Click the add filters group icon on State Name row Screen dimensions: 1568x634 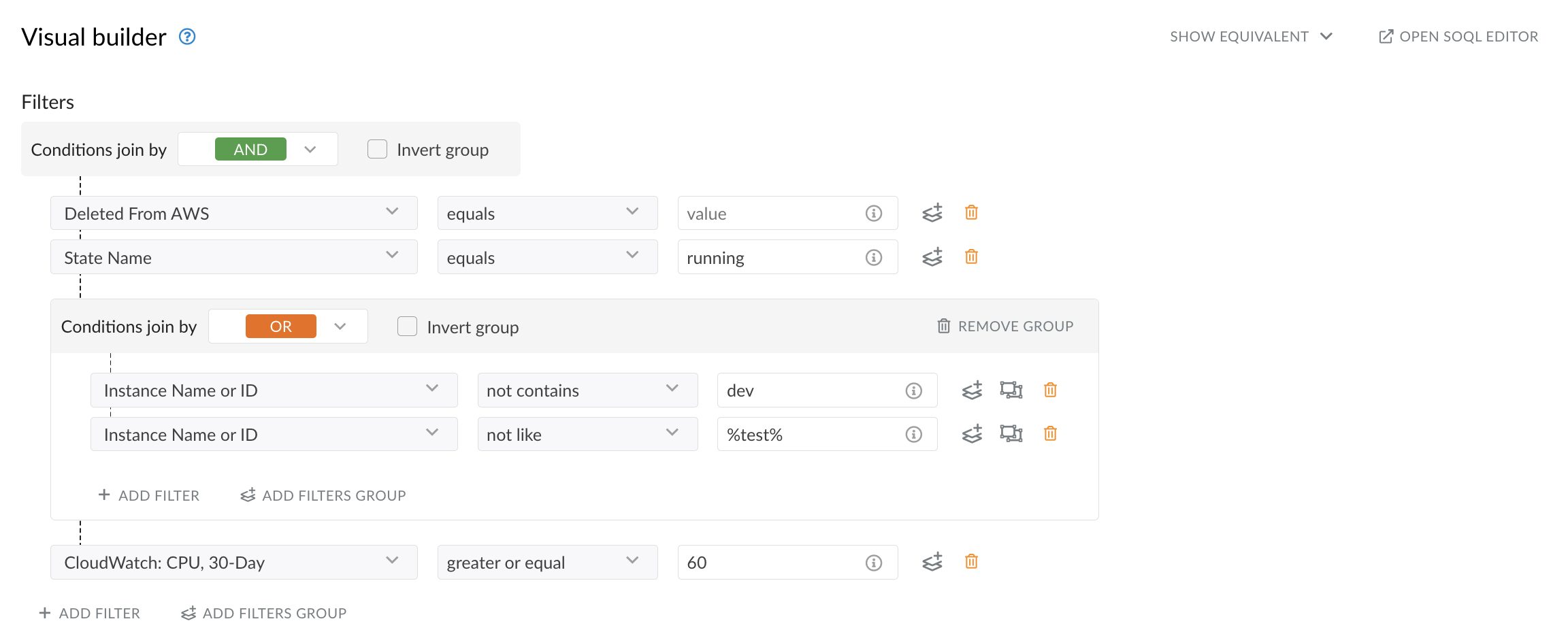coord(932,257)
